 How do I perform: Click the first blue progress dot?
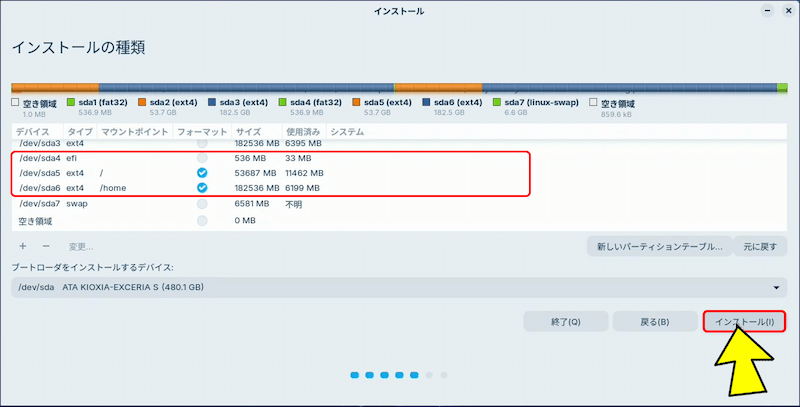point(355,376)
